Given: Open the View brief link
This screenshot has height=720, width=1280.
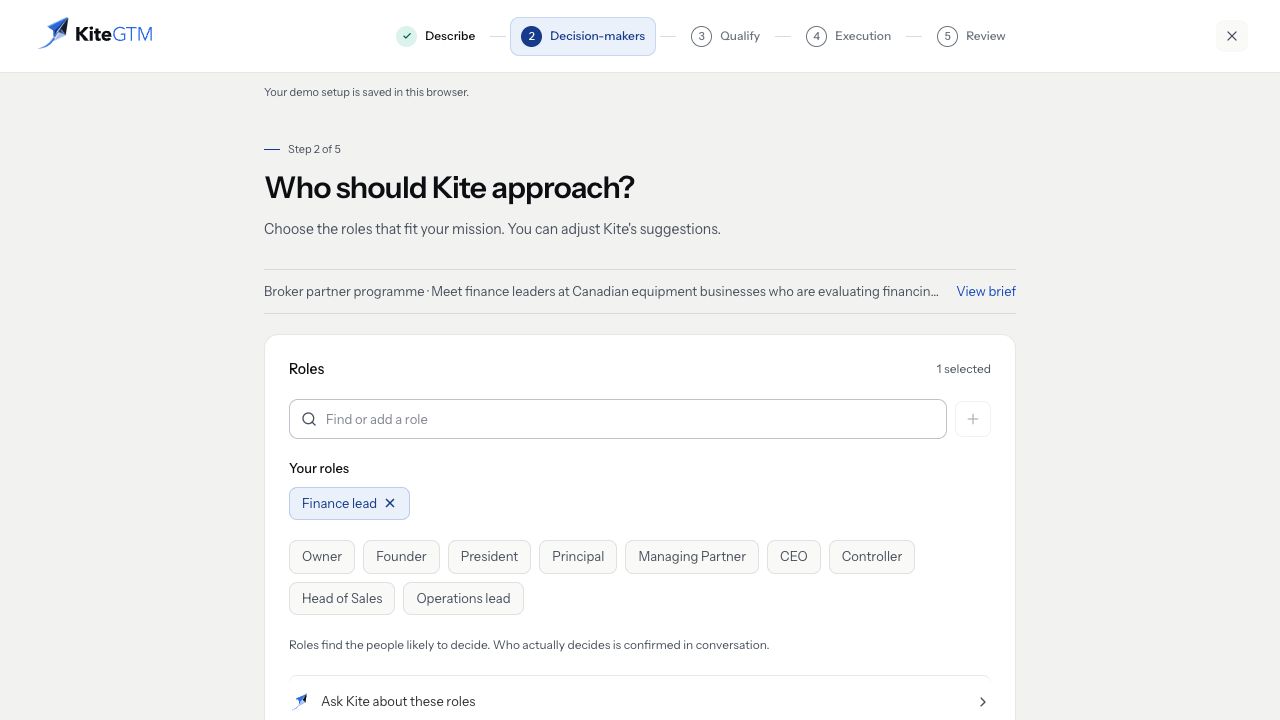Looking at the screenshot, I should [986, 291].
